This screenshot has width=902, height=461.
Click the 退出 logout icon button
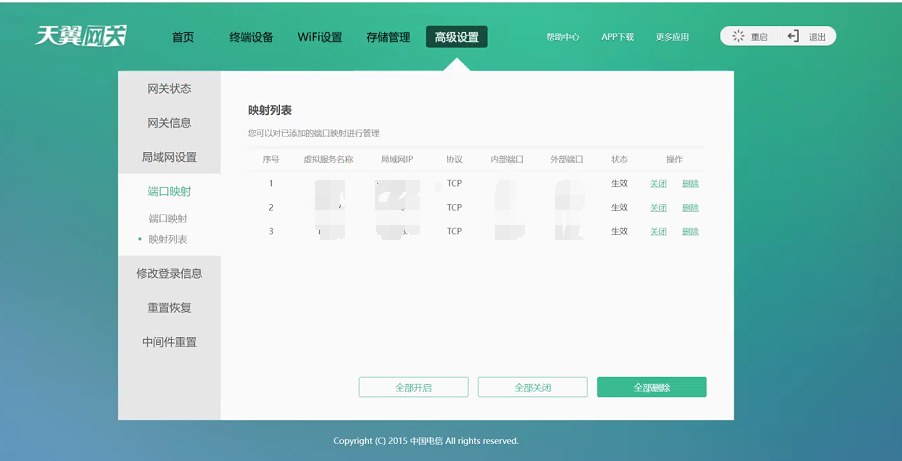coord(807,37)
